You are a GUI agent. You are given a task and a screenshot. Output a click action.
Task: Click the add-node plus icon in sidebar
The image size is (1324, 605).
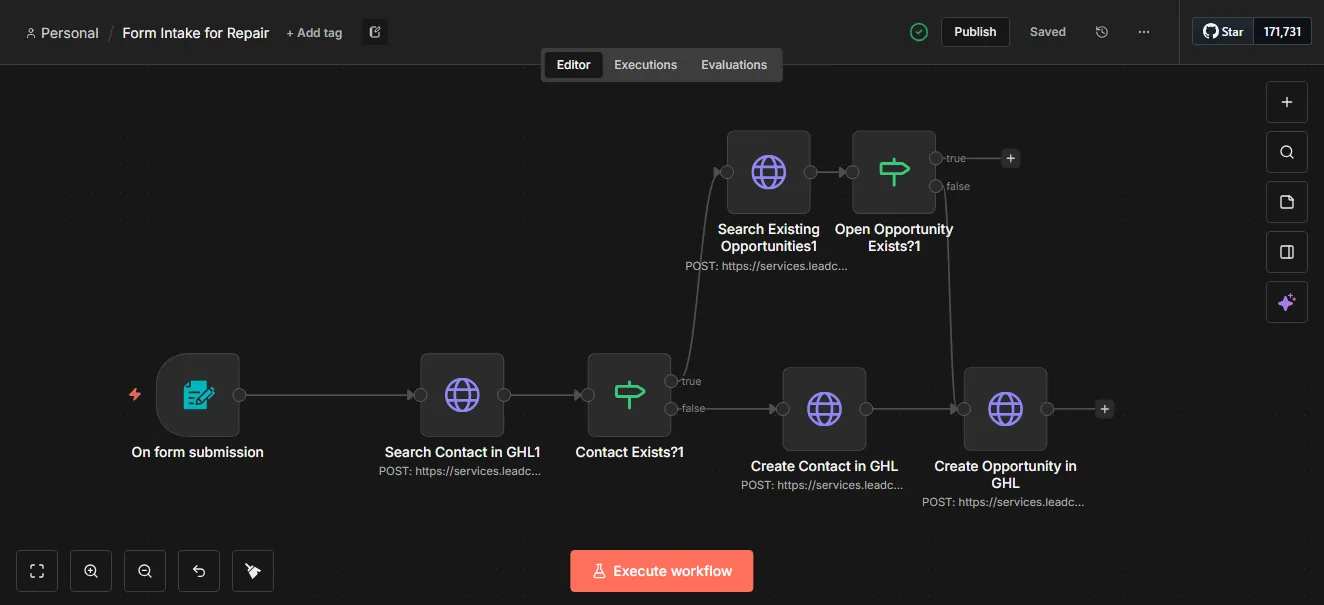coord(1287,102)
